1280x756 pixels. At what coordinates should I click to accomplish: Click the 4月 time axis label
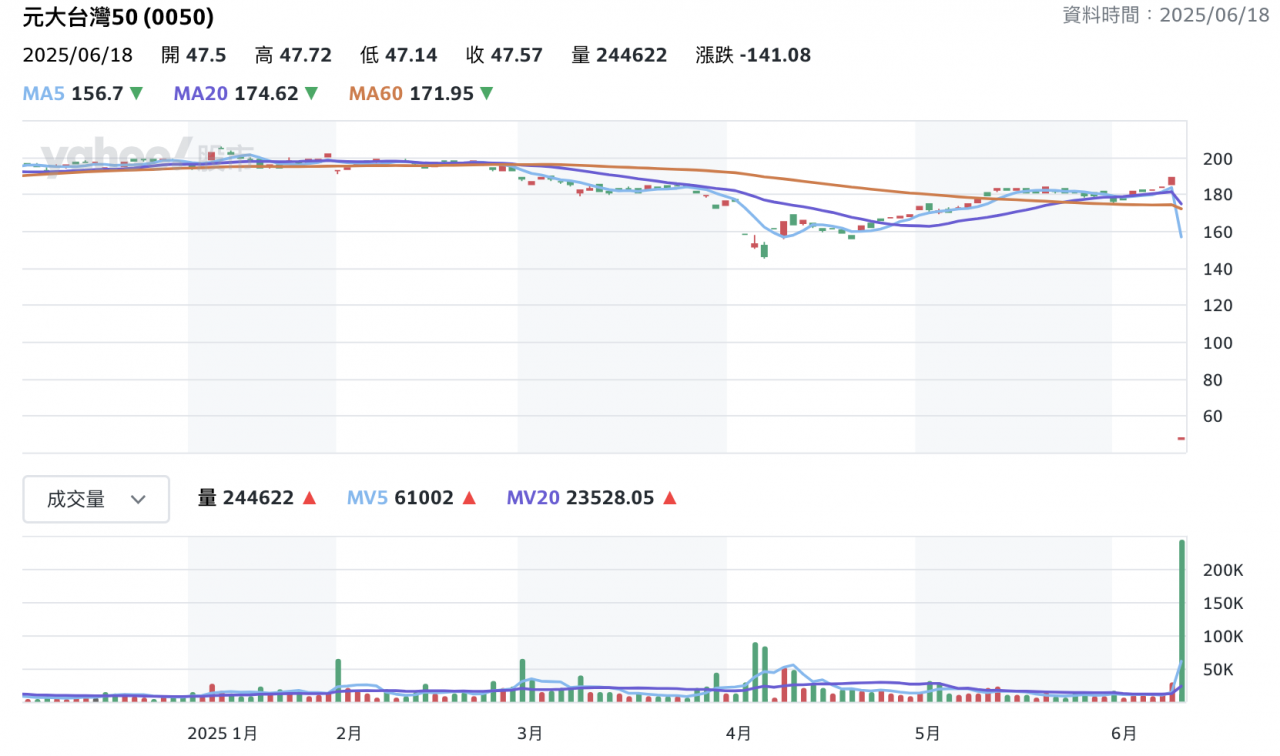739,733
